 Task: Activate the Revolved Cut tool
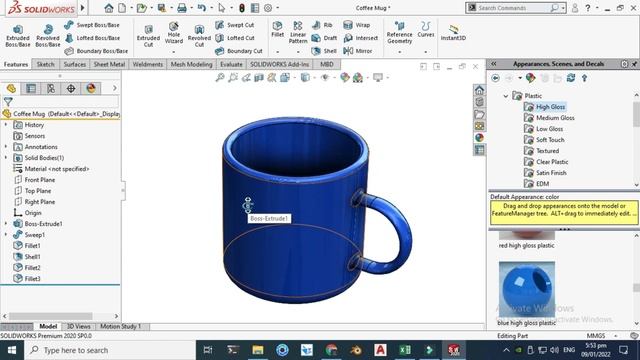click(199, 36)
